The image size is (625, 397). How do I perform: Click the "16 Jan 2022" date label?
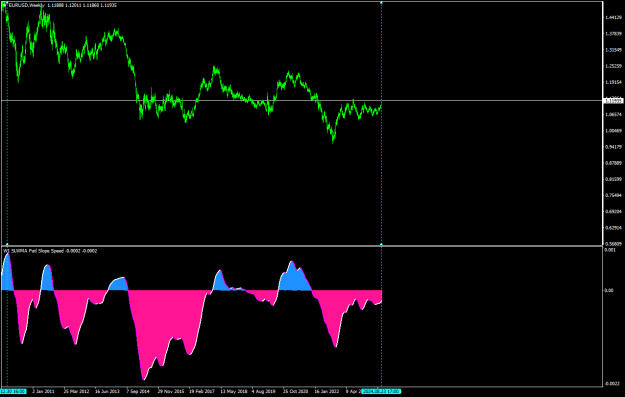coord(326,391)
